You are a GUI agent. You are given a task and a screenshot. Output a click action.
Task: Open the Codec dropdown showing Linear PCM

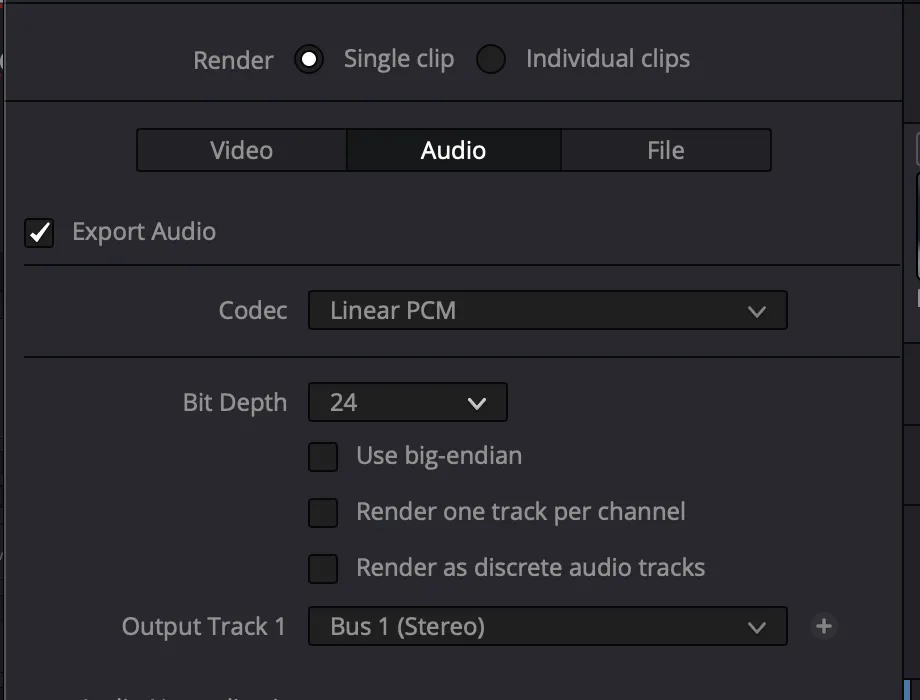546,311
